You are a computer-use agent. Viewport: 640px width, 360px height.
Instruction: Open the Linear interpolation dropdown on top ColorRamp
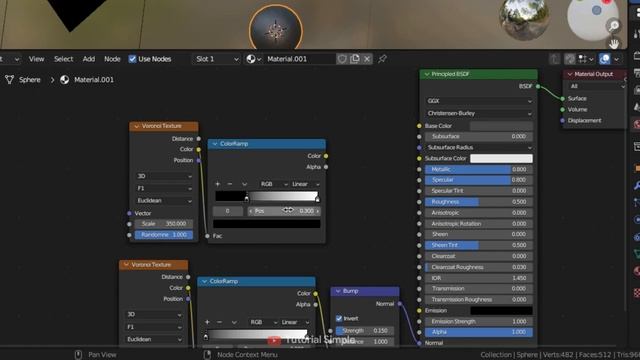305,184
